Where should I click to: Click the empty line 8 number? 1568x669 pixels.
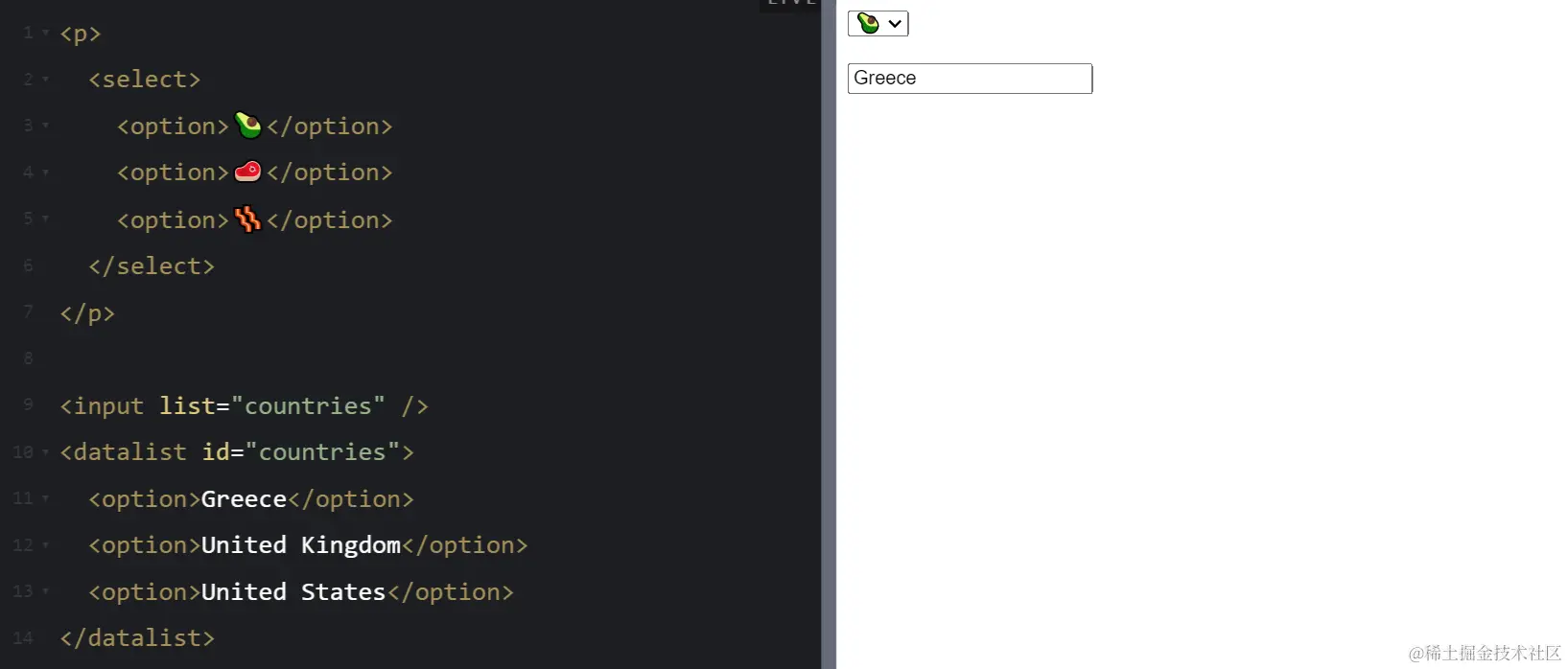[28, 358]
